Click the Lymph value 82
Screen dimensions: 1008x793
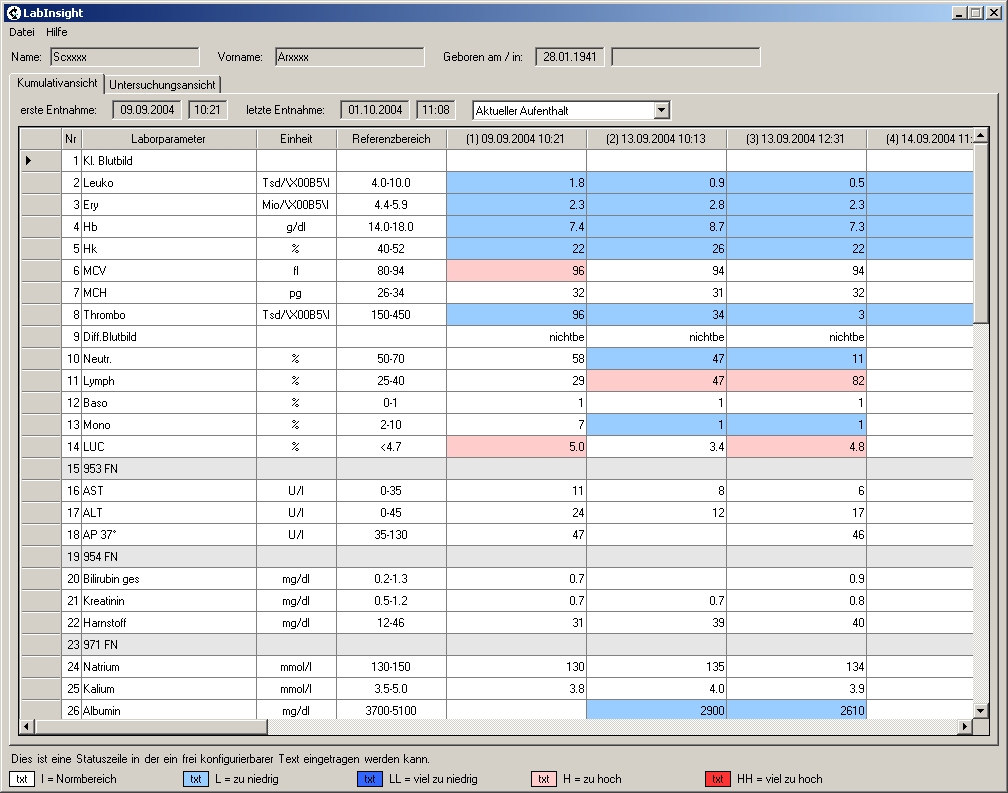pos(796,380)
